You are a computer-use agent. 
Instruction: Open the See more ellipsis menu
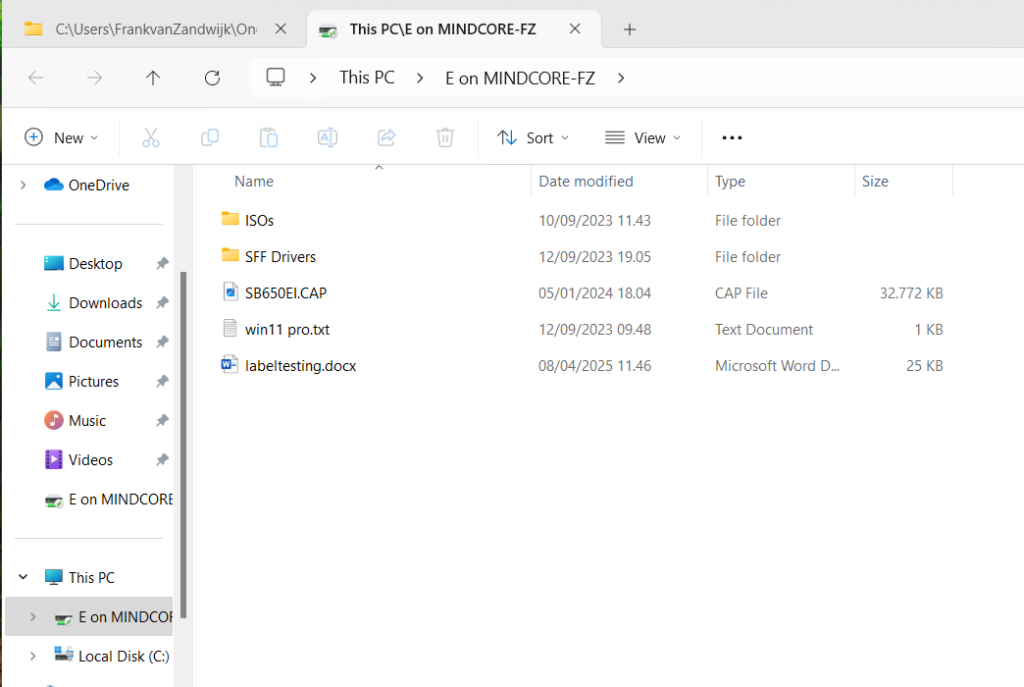tap(732, 138)
